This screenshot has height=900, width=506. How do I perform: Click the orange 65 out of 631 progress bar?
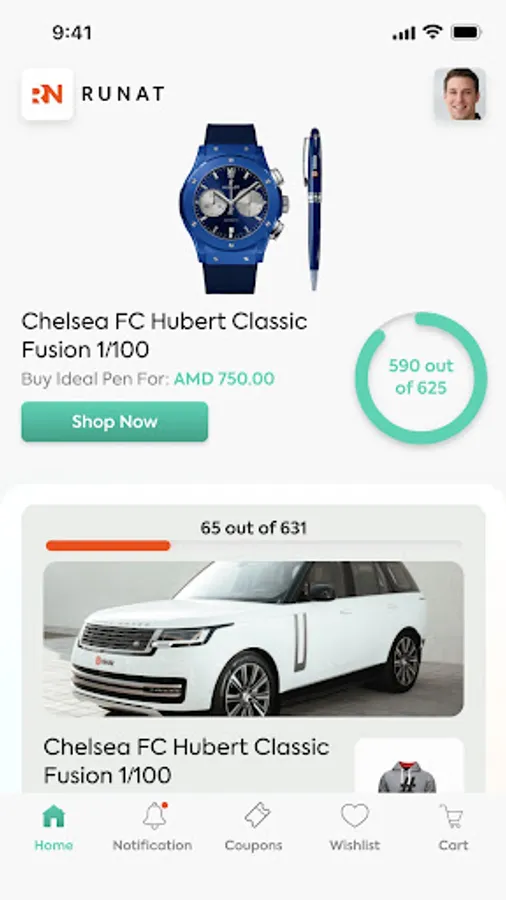click(108, 545)
